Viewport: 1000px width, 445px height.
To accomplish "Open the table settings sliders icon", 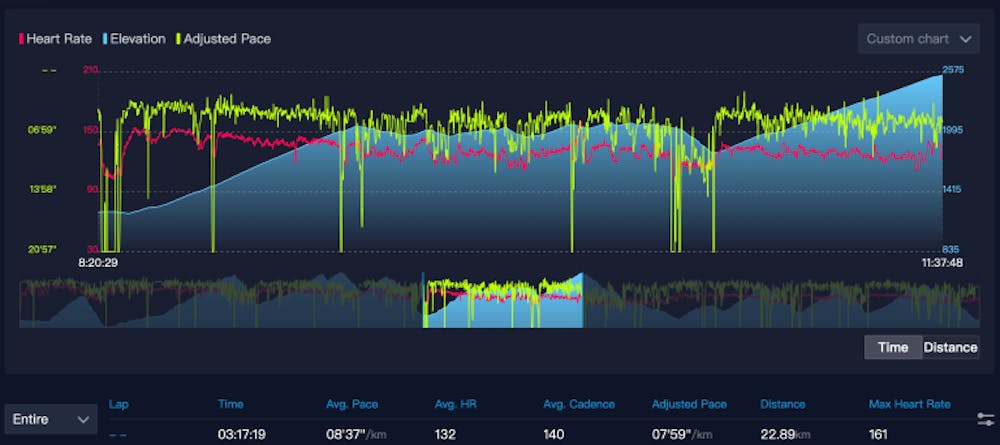I will (x=984, y=418).
